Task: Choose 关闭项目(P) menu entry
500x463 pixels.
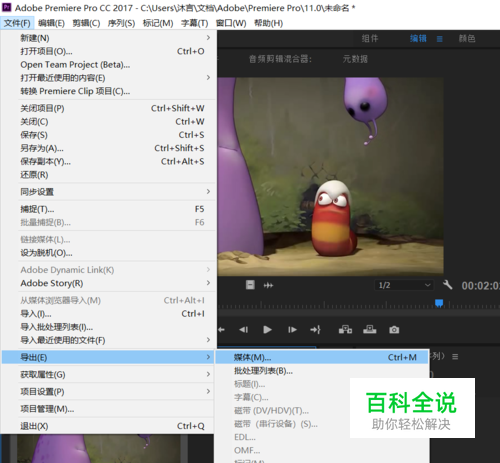Action: pyautogui.click(x=108, y=108)
